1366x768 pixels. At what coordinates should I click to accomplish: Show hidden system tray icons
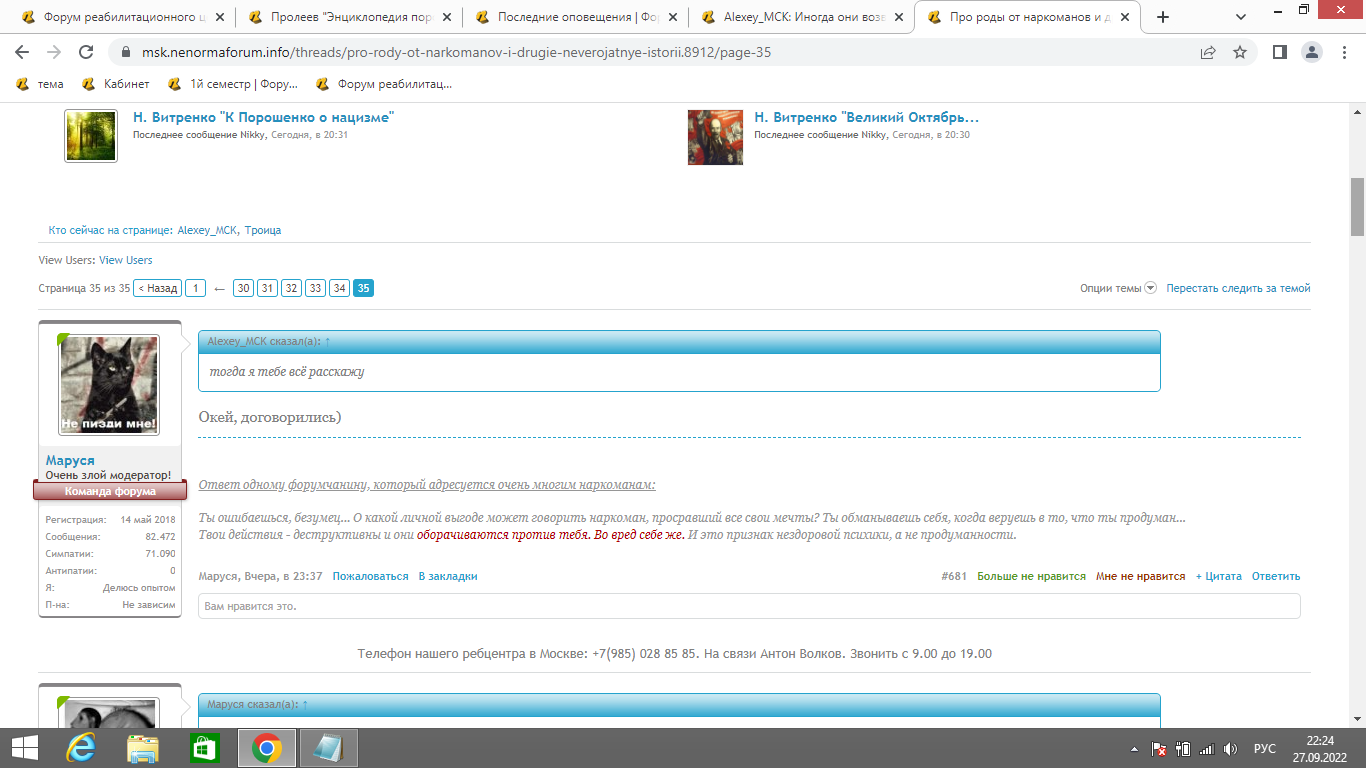1134,749
